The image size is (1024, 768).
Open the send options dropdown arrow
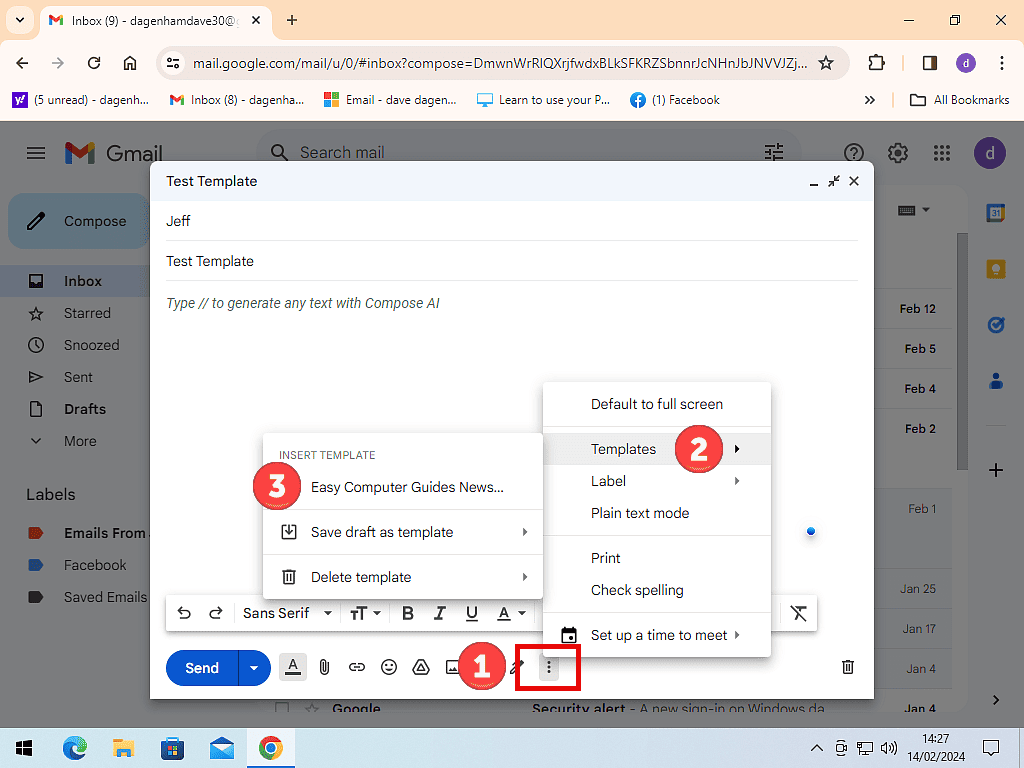click(254, 668)
